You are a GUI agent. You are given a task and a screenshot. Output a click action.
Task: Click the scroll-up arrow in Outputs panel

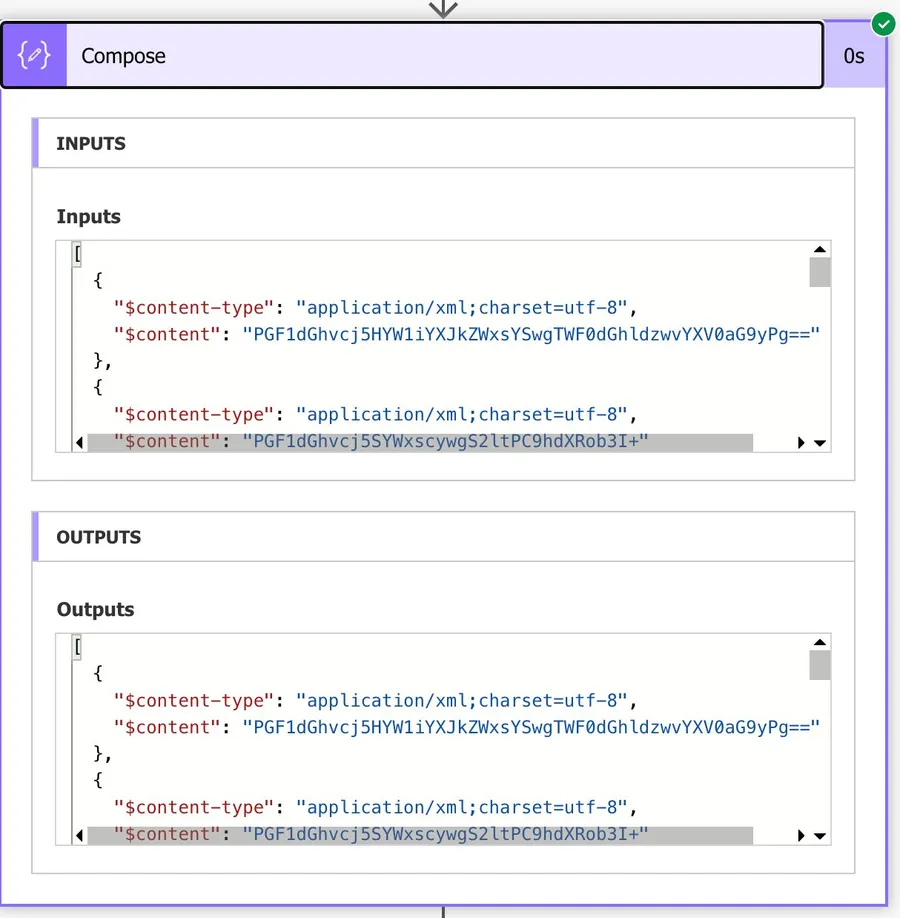click(819, 641)
